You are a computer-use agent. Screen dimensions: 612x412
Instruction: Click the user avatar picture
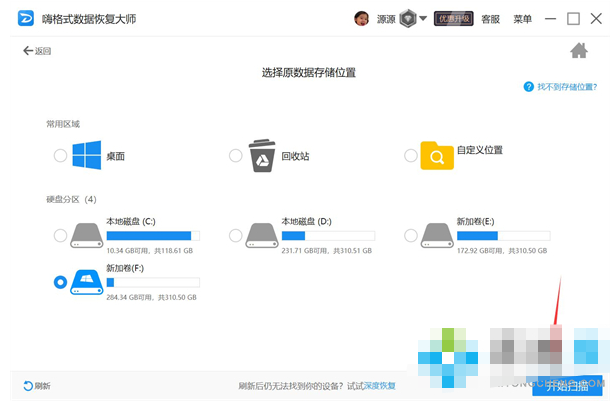(x=361, y=18)
